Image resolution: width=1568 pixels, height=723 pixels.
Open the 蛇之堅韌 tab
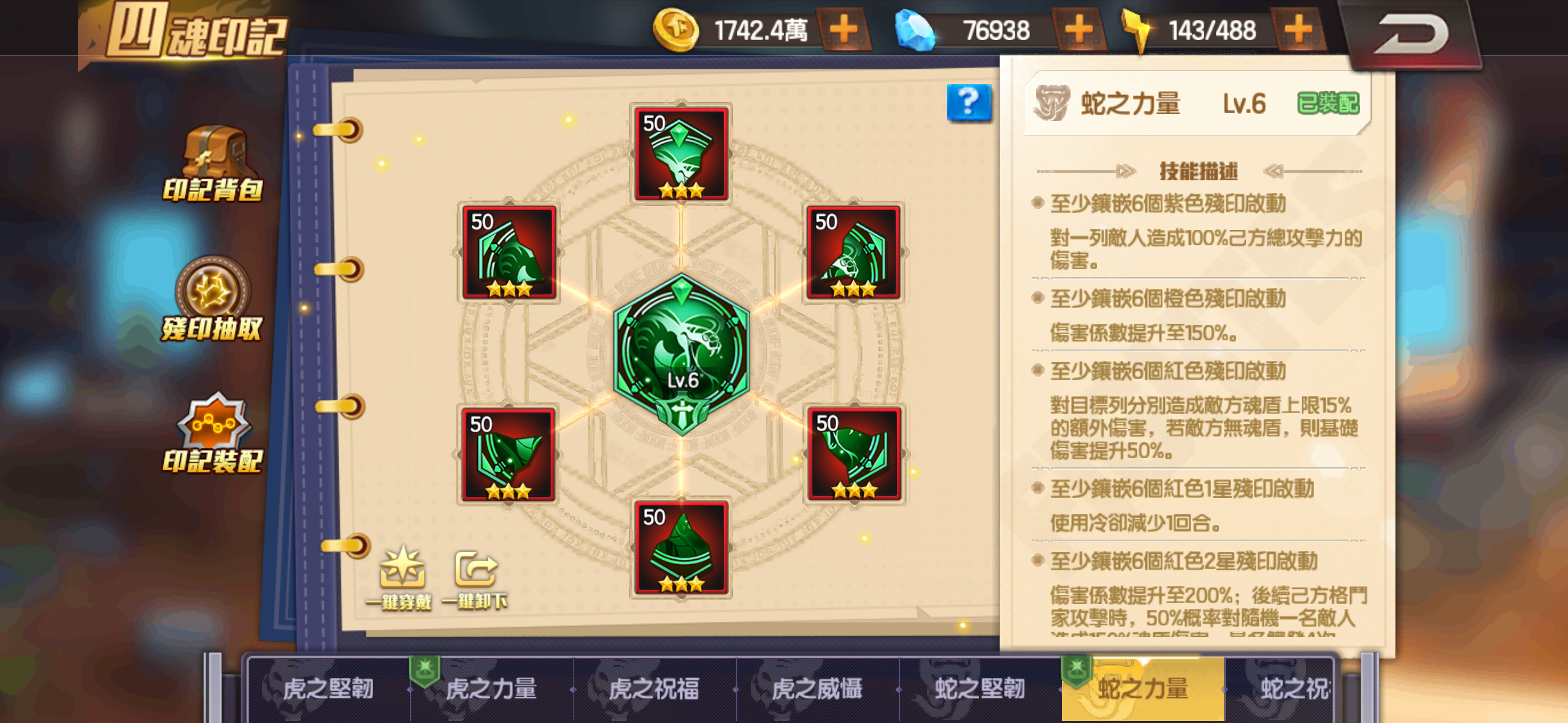(x=980, y=689)
